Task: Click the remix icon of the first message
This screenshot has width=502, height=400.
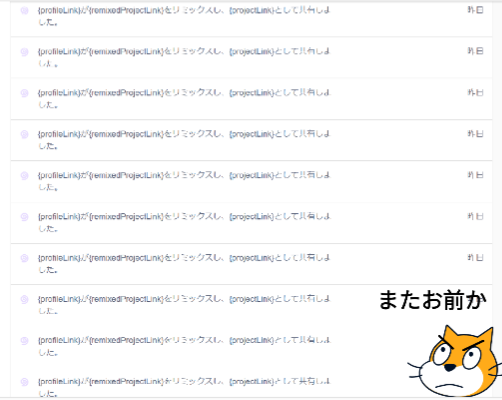Action: tap(24, 11)
